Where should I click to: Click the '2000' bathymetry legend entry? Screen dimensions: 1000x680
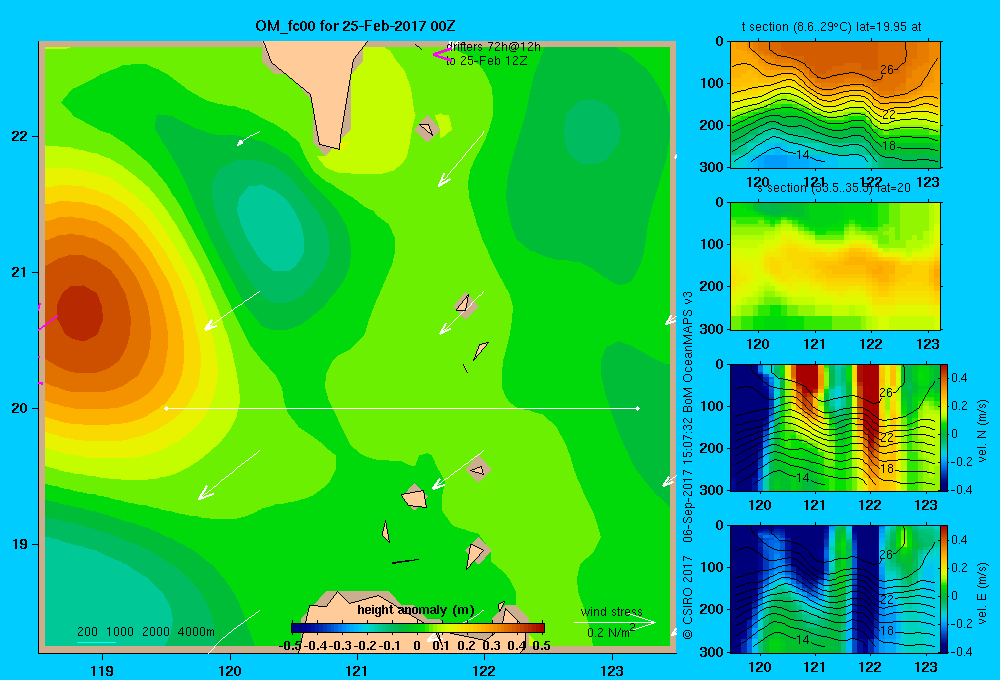point(156,632)
